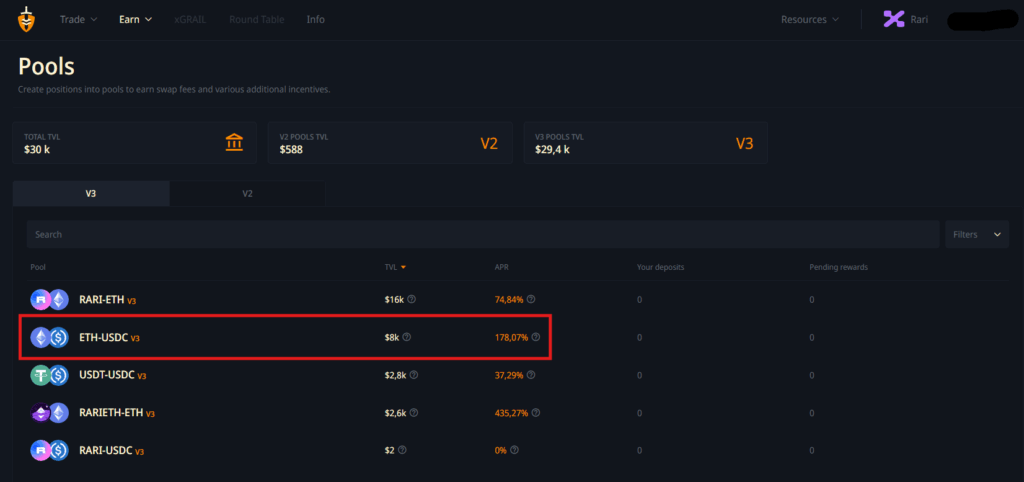Click Pending rewards column header

(839, 267)
